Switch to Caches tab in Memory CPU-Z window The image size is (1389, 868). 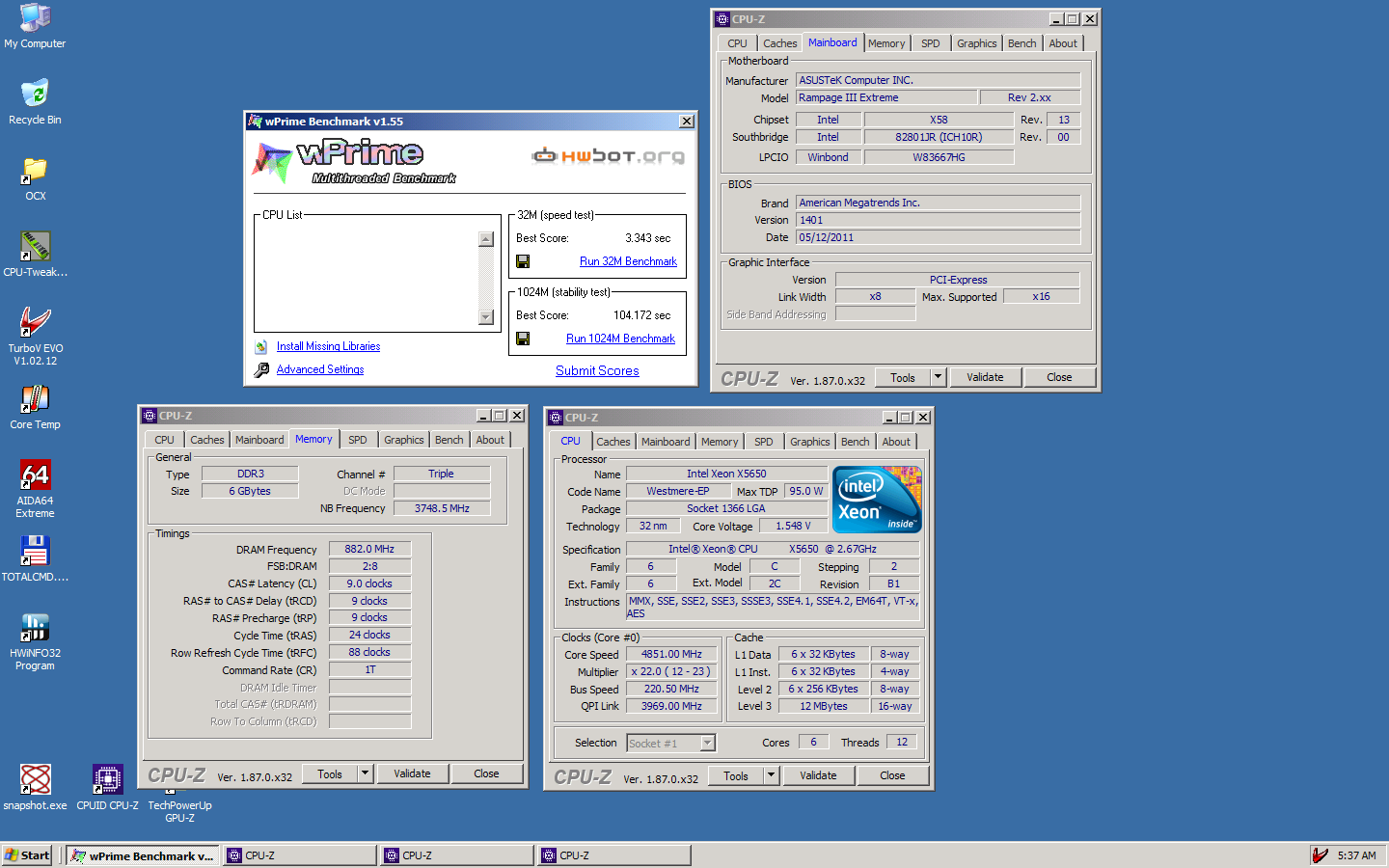(x=206, y=440)
